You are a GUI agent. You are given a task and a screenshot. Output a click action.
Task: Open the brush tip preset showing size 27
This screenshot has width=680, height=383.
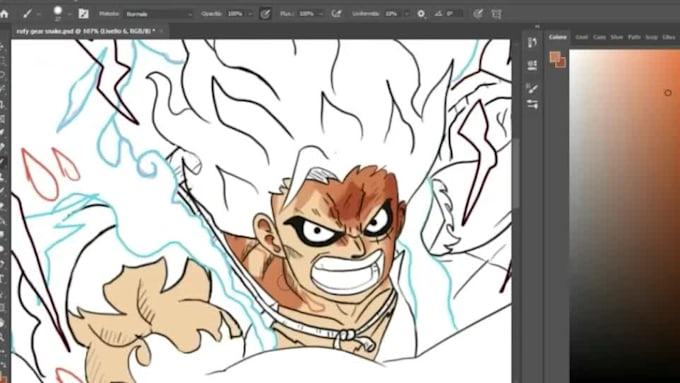[x=57, y=13]
